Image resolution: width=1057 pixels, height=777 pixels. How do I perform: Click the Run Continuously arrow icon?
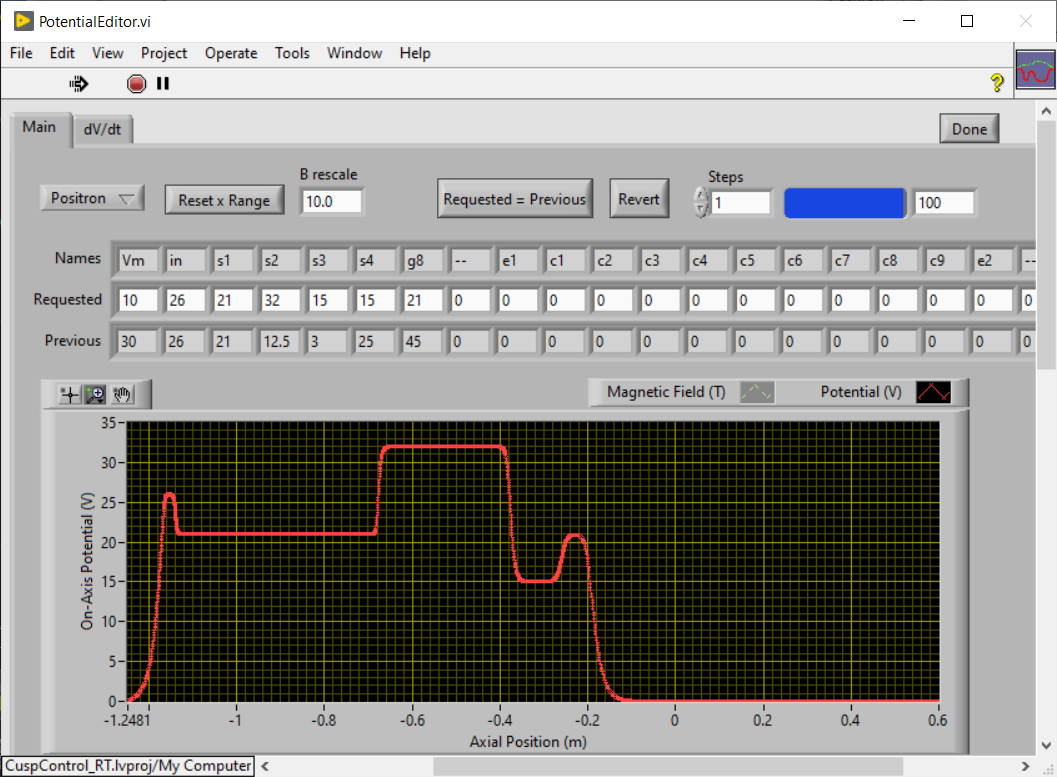point(79,84)
